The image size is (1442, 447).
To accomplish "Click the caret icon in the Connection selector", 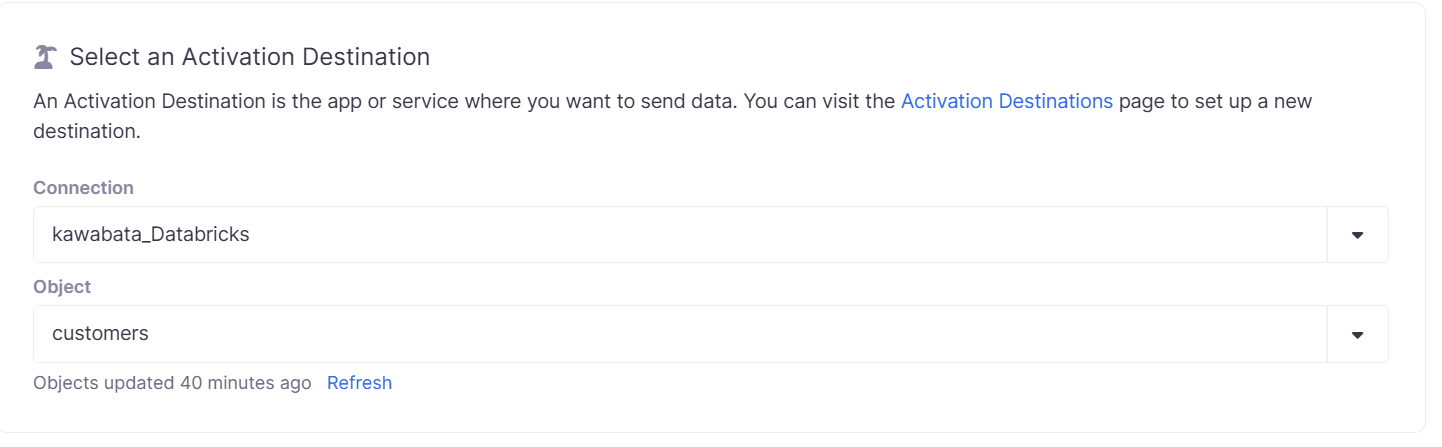I will 1357,236.
